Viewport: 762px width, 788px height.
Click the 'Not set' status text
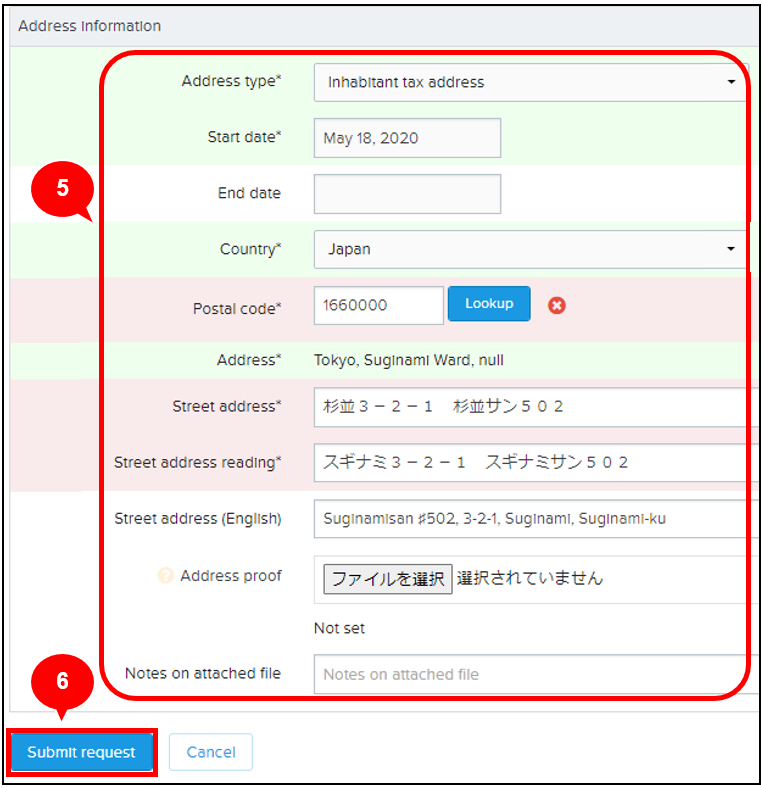tap(339, 628)
